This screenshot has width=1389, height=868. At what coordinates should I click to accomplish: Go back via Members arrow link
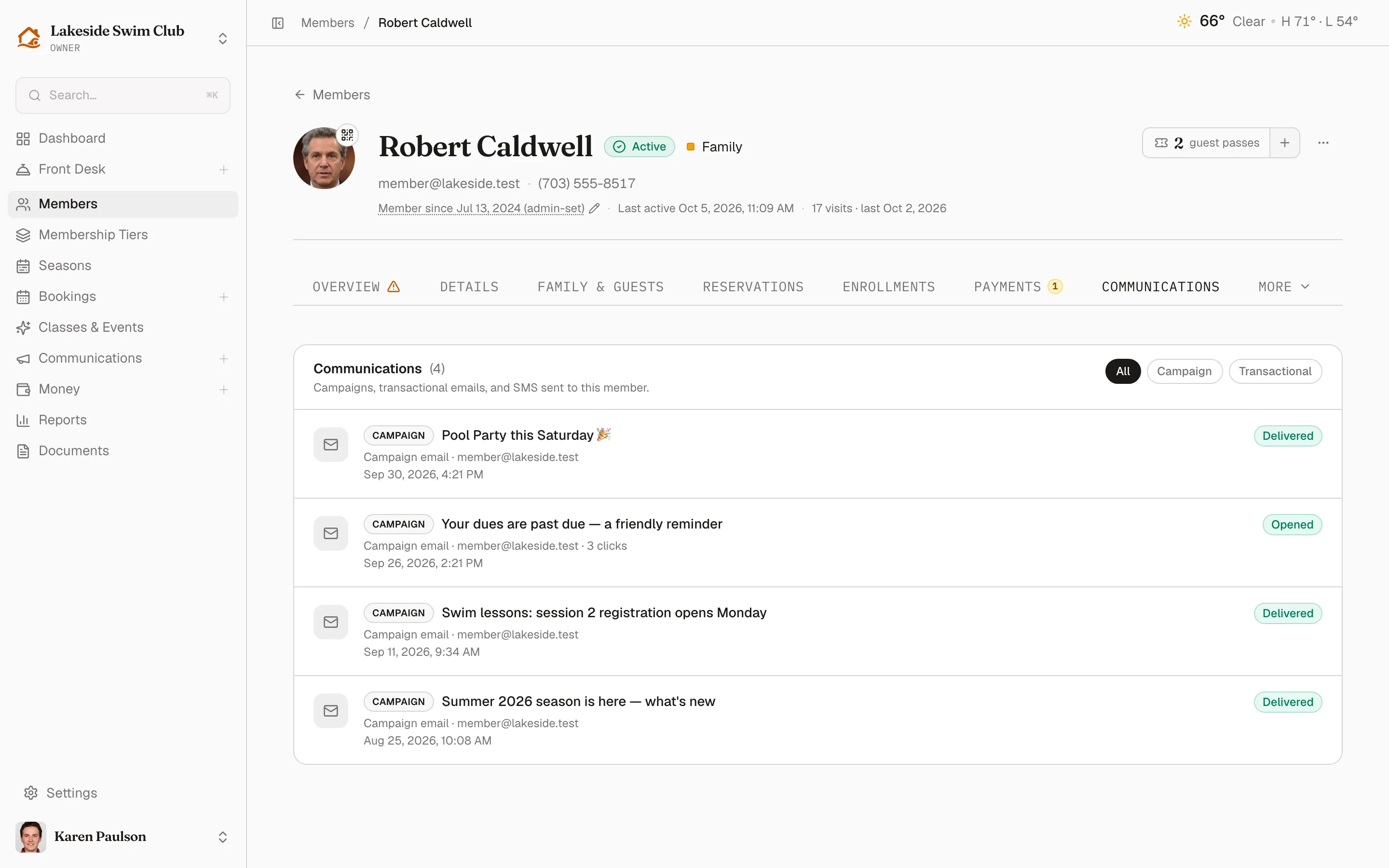[x=332, y=95]
